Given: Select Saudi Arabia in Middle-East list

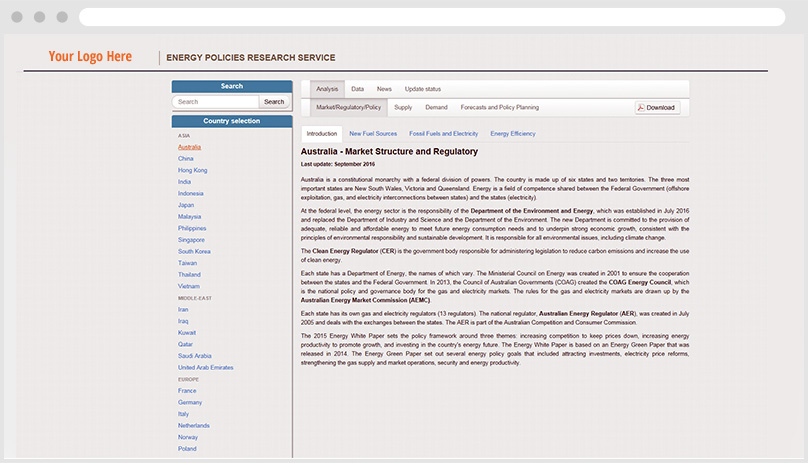Looking at the screenshot, I should [194, 356].
